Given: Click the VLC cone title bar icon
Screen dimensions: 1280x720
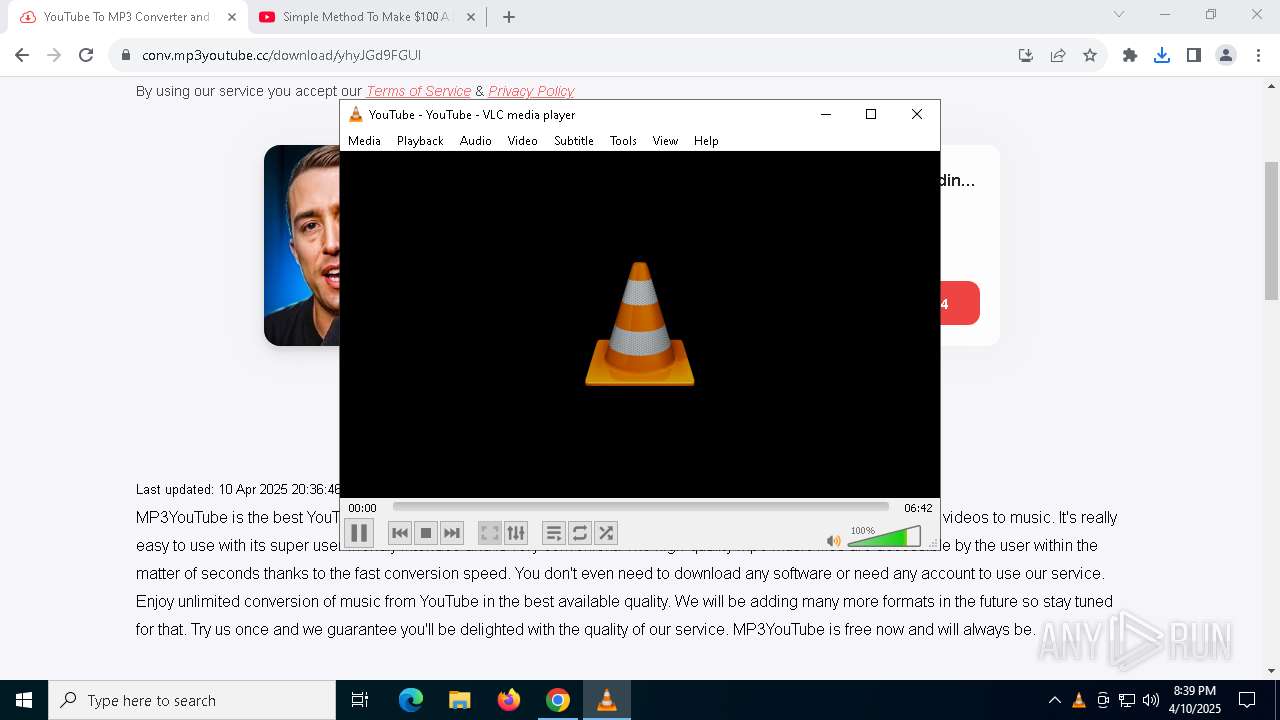Looking at the screenshot, I should (355, 114).
